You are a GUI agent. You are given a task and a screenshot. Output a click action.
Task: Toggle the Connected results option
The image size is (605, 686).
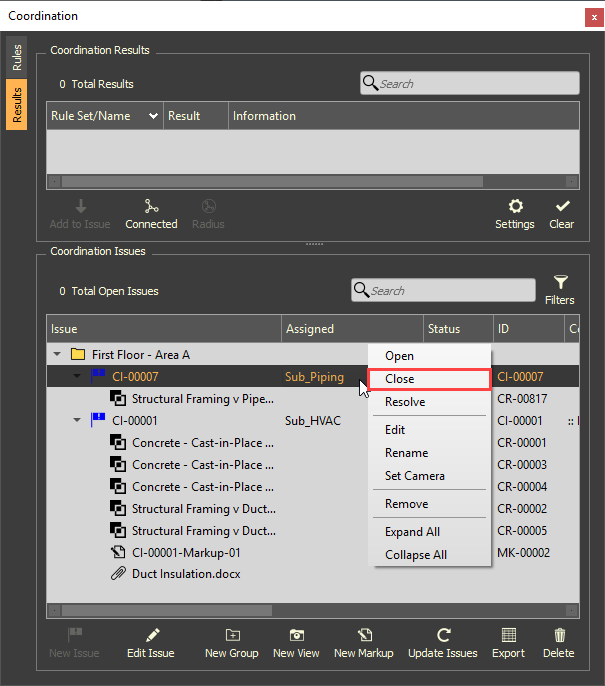pyautogui.click(x=152, y=207)
